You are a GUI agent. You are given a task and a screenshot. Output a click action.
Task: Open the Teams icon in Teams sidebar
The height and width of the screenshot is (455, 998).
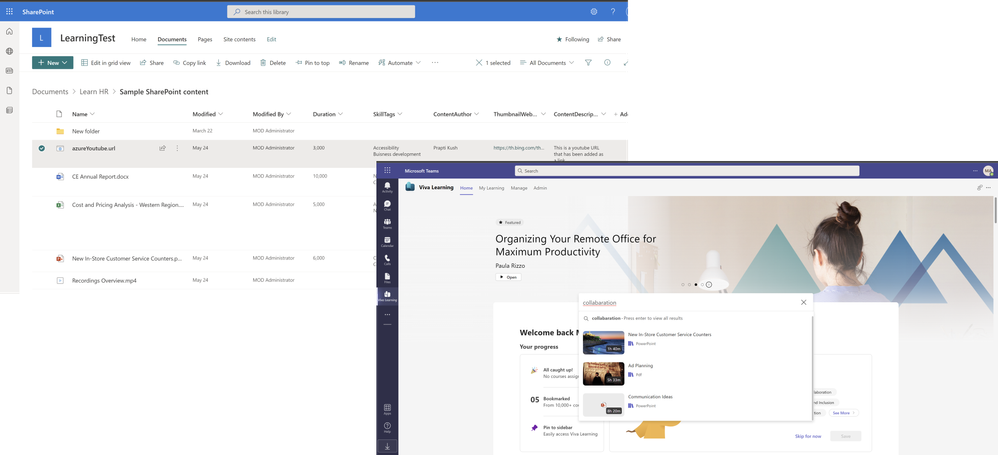pos(387,223)
